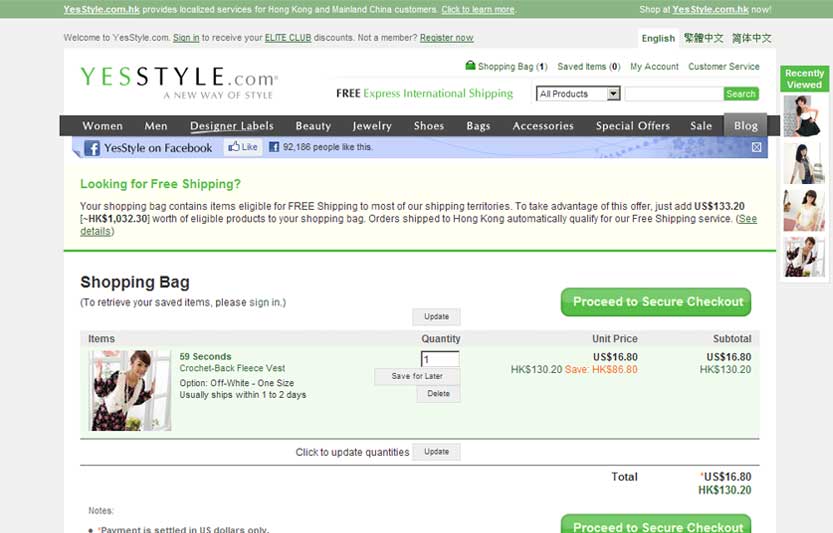Image resolution: width=833 pixels, height=533 pixels.
Task: Open the Women menu category
Action: click(102, 126)
